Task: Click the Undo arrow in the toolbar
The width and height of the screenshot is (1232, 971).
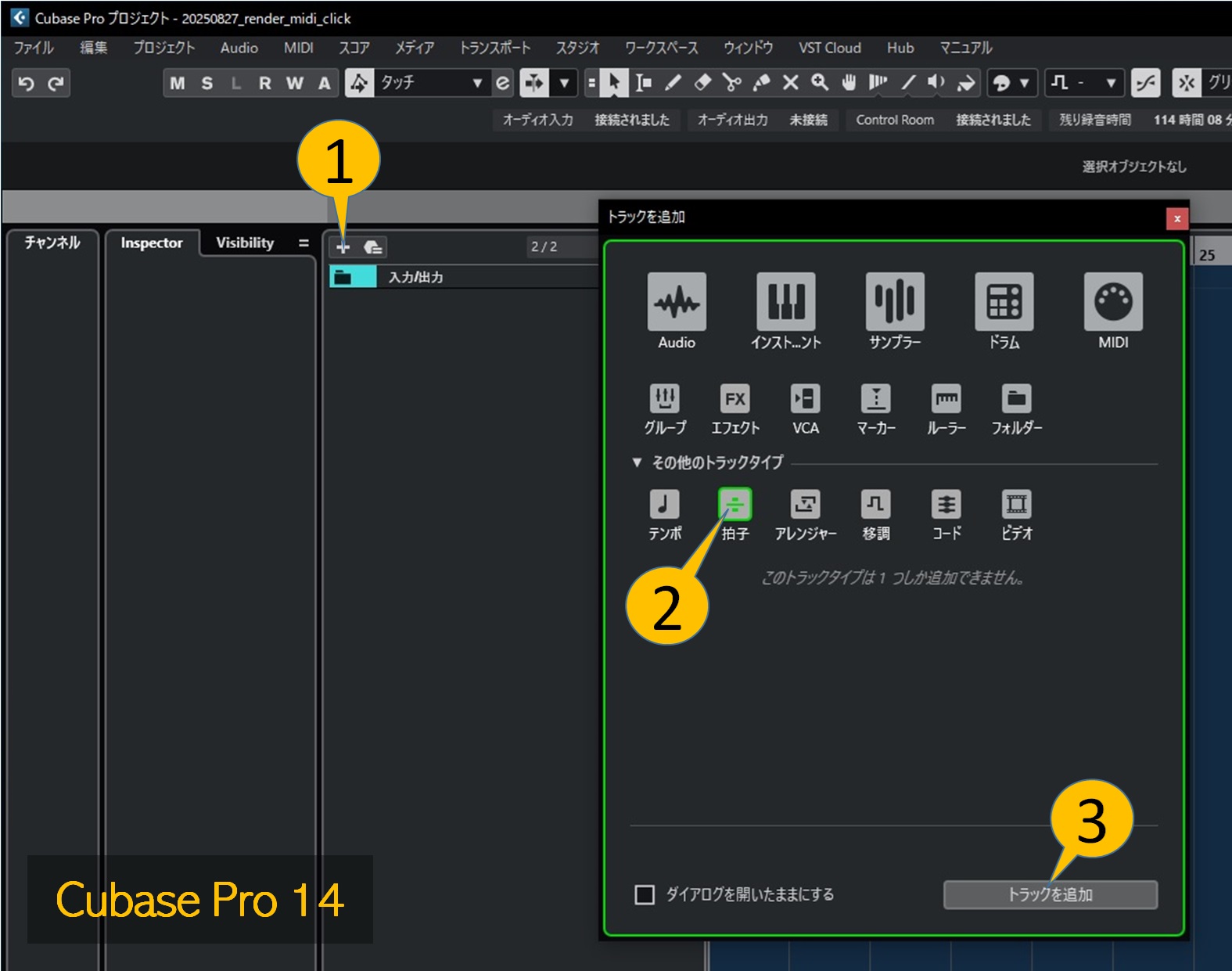Action: click(26, 83)
